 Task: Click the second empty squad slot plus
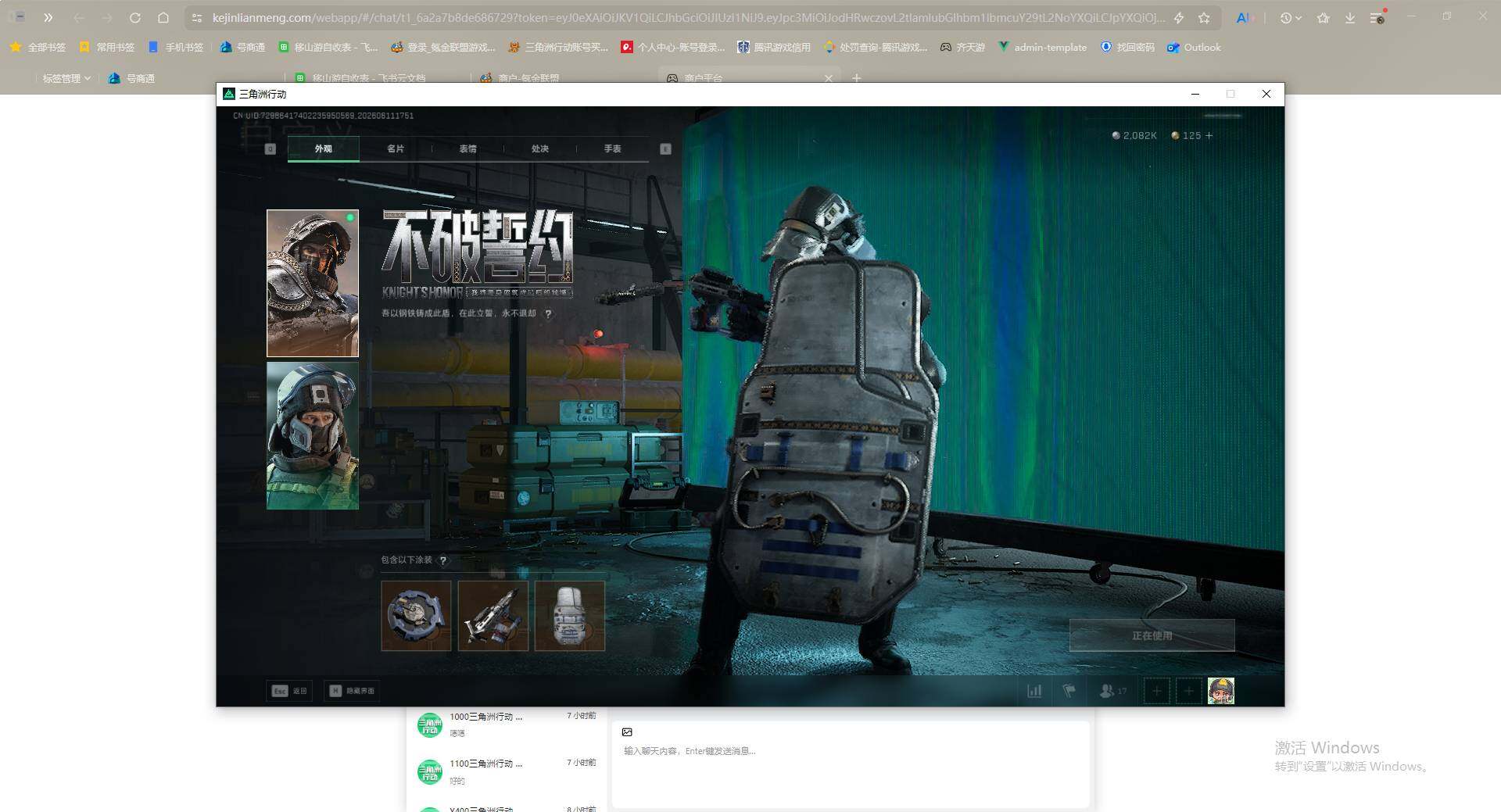(x=1189, y=691)
